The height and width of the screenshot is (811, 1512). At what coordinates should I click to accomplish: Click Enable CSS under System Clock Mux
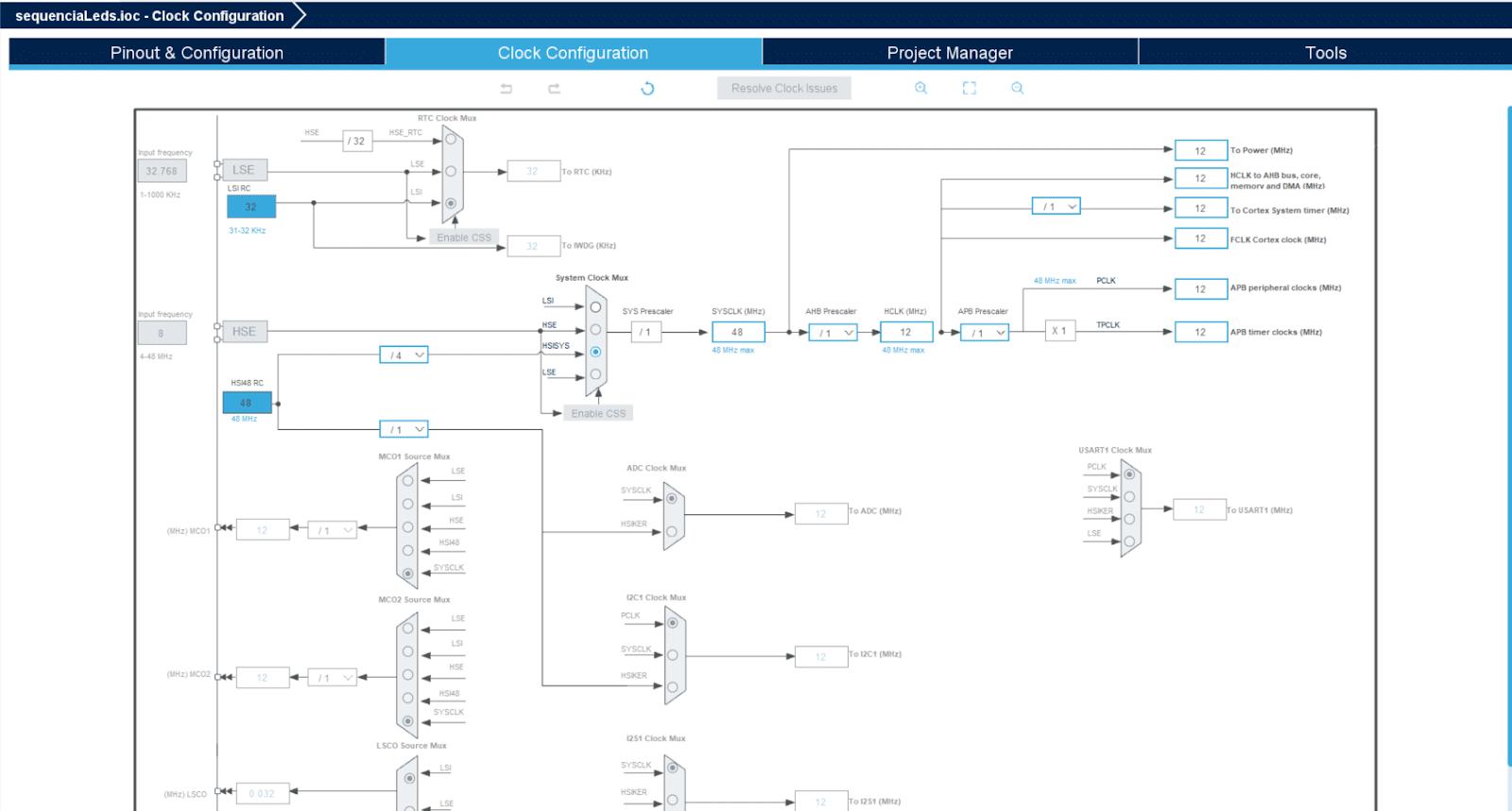(598, 413)
